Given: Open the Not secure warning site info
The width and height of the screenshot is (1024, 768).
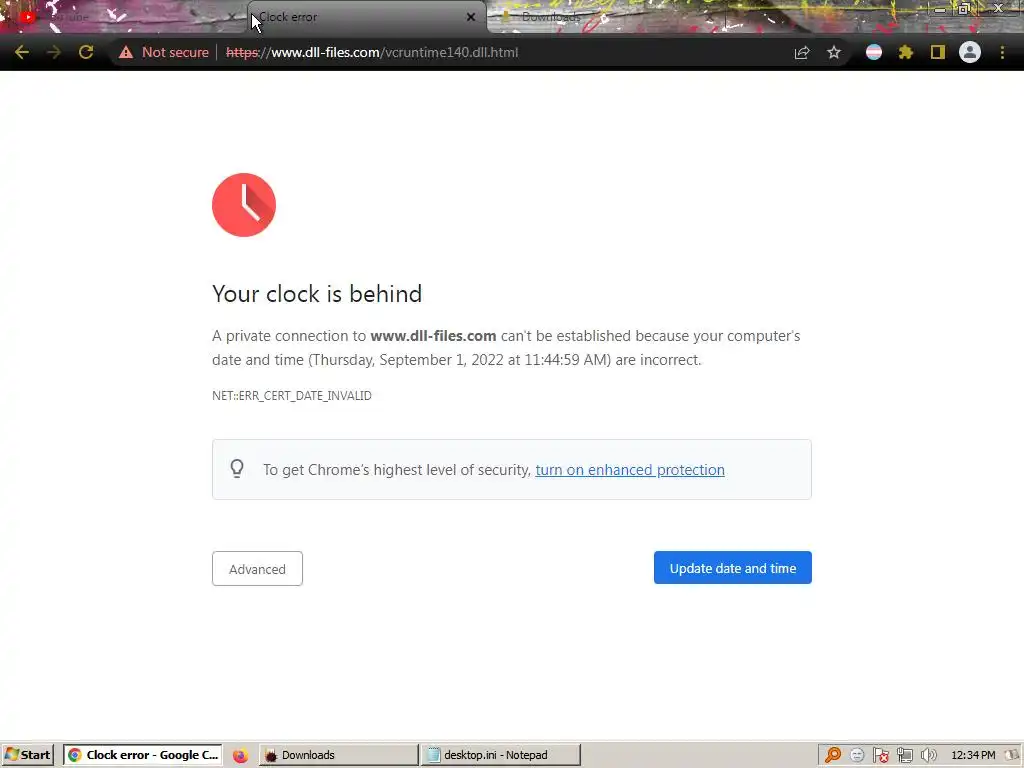Looking at the screenshot, I should click(x=163, y=52).
